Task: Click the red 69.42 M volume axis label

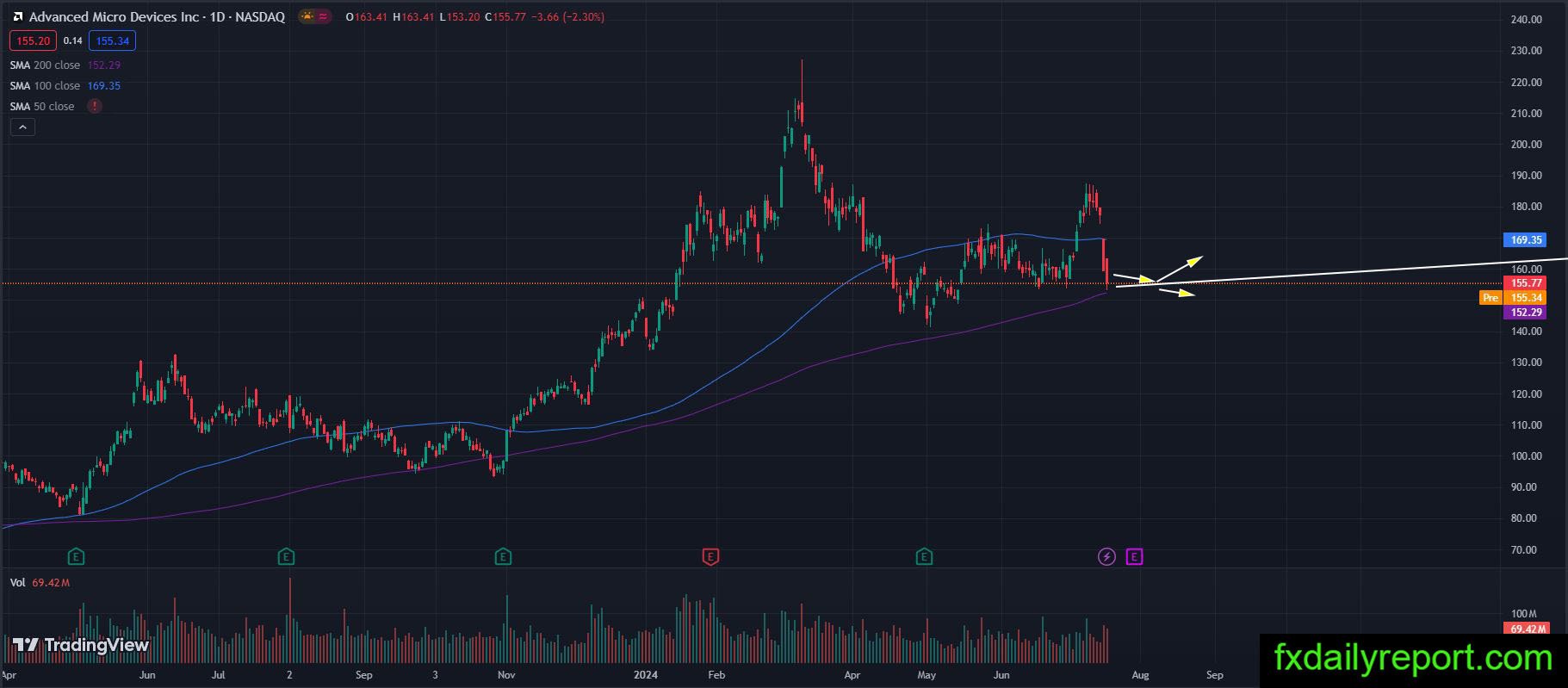Action: click(1526, 629)
